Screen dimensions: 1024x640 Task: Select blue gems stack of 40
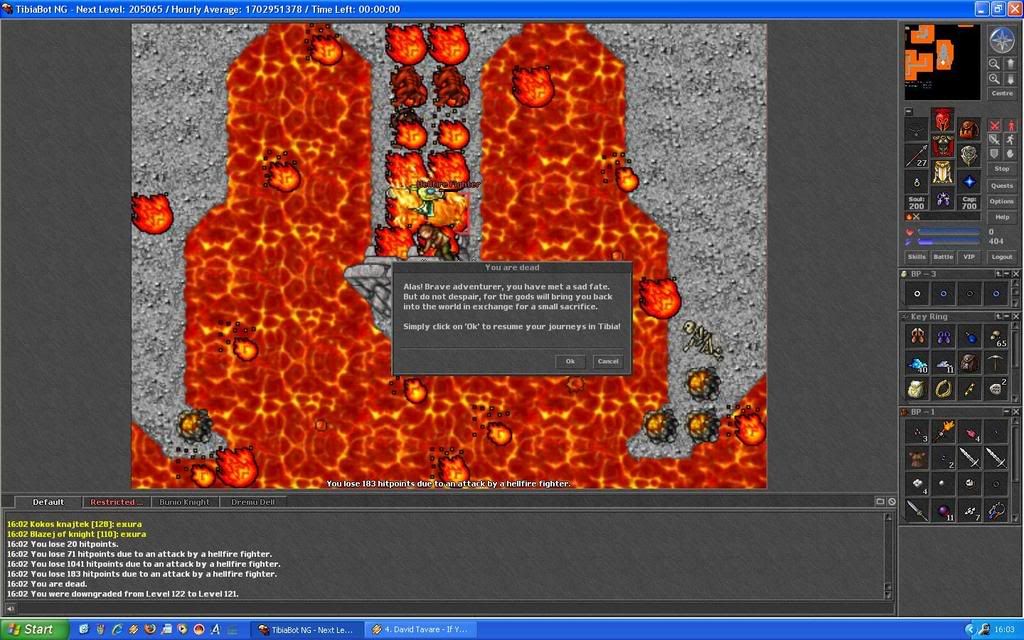(x=918, y=362)
